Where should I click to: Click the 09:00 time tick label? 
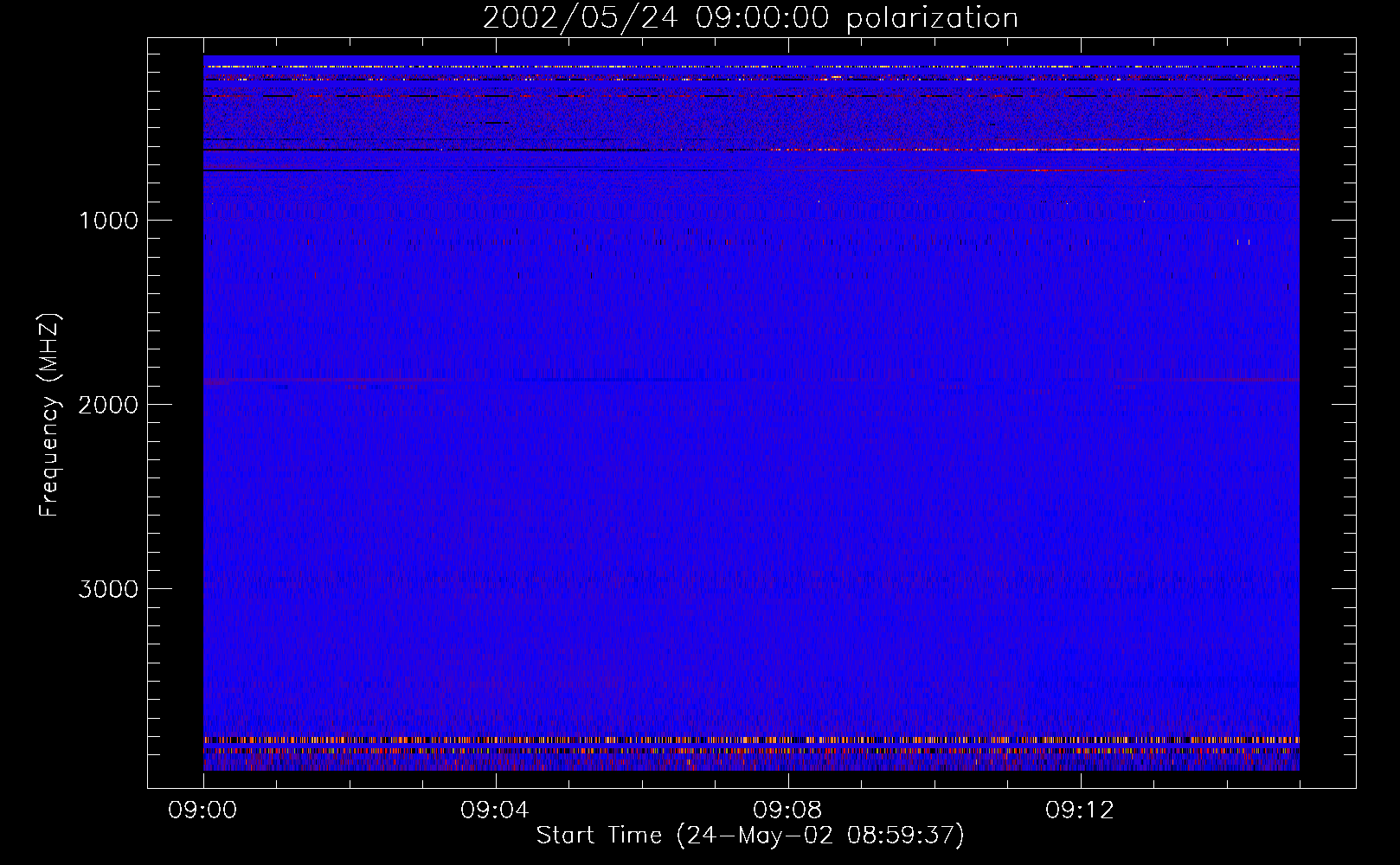click(202, 811)
